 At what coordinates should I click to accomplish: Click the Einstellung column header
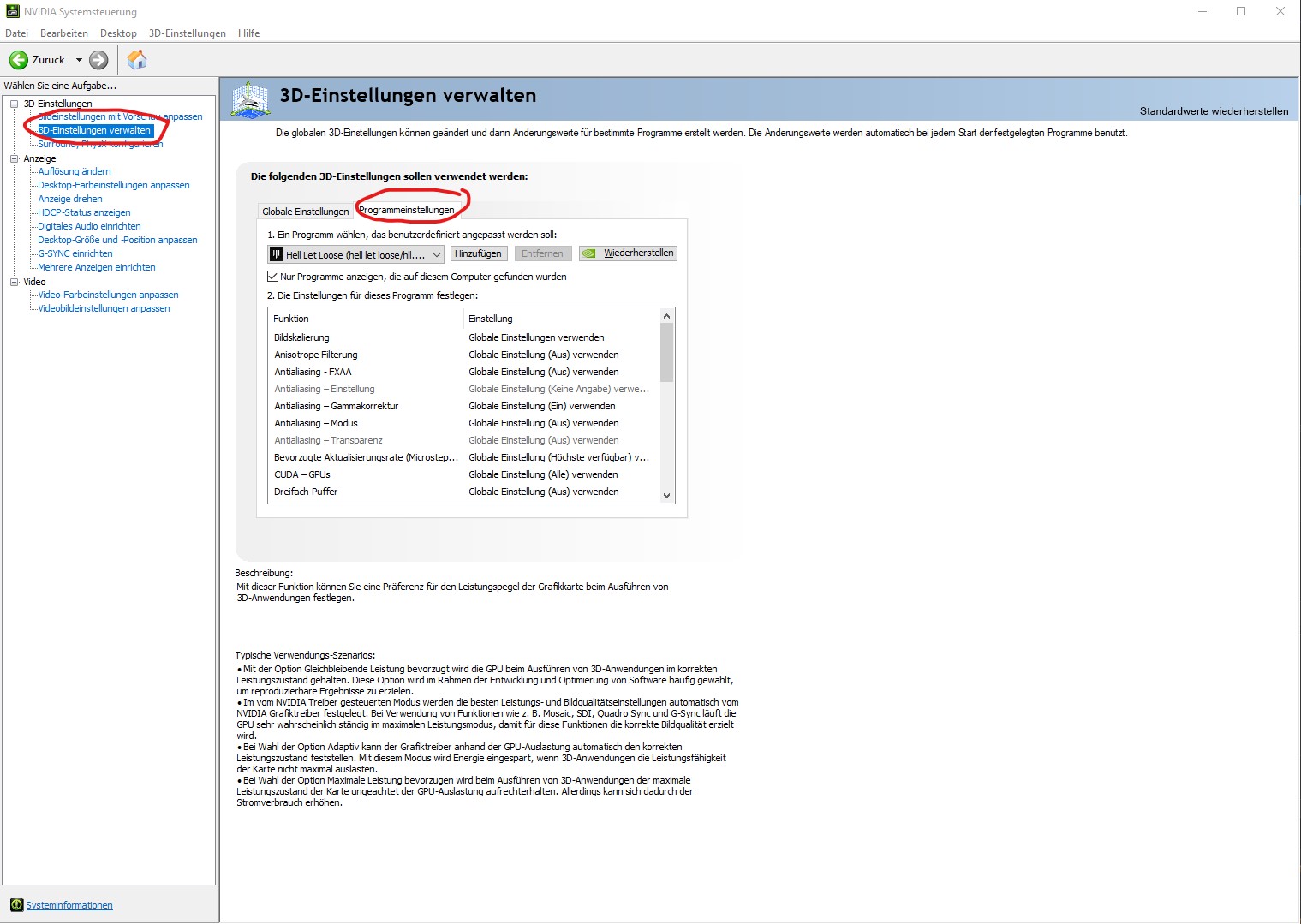point(562,319)
